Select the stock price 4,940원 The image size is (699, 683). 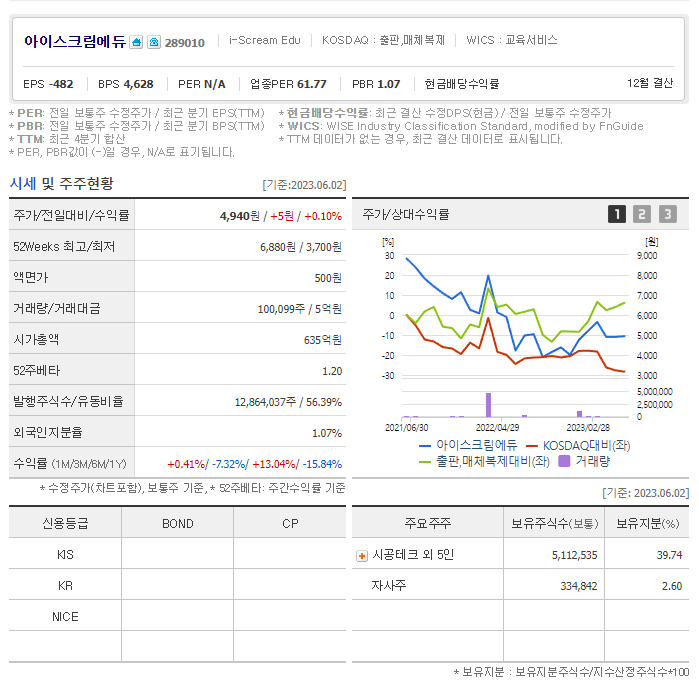pos(239,216)
